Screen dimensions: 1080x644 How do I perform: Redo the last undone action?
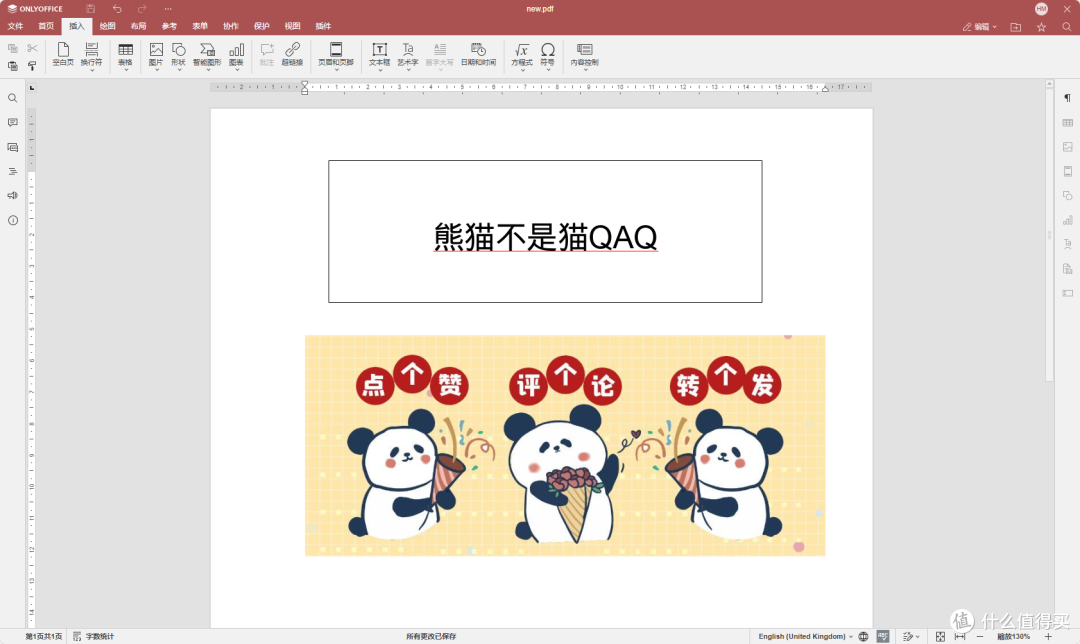[142, 9]
